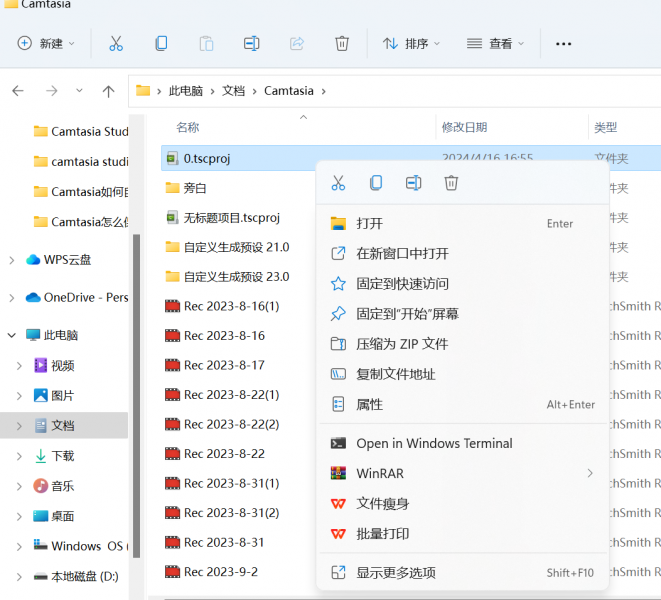Expand the 此电脑 tree node
The height and width of the screenshot is (600, 661).
click(12, 335)
